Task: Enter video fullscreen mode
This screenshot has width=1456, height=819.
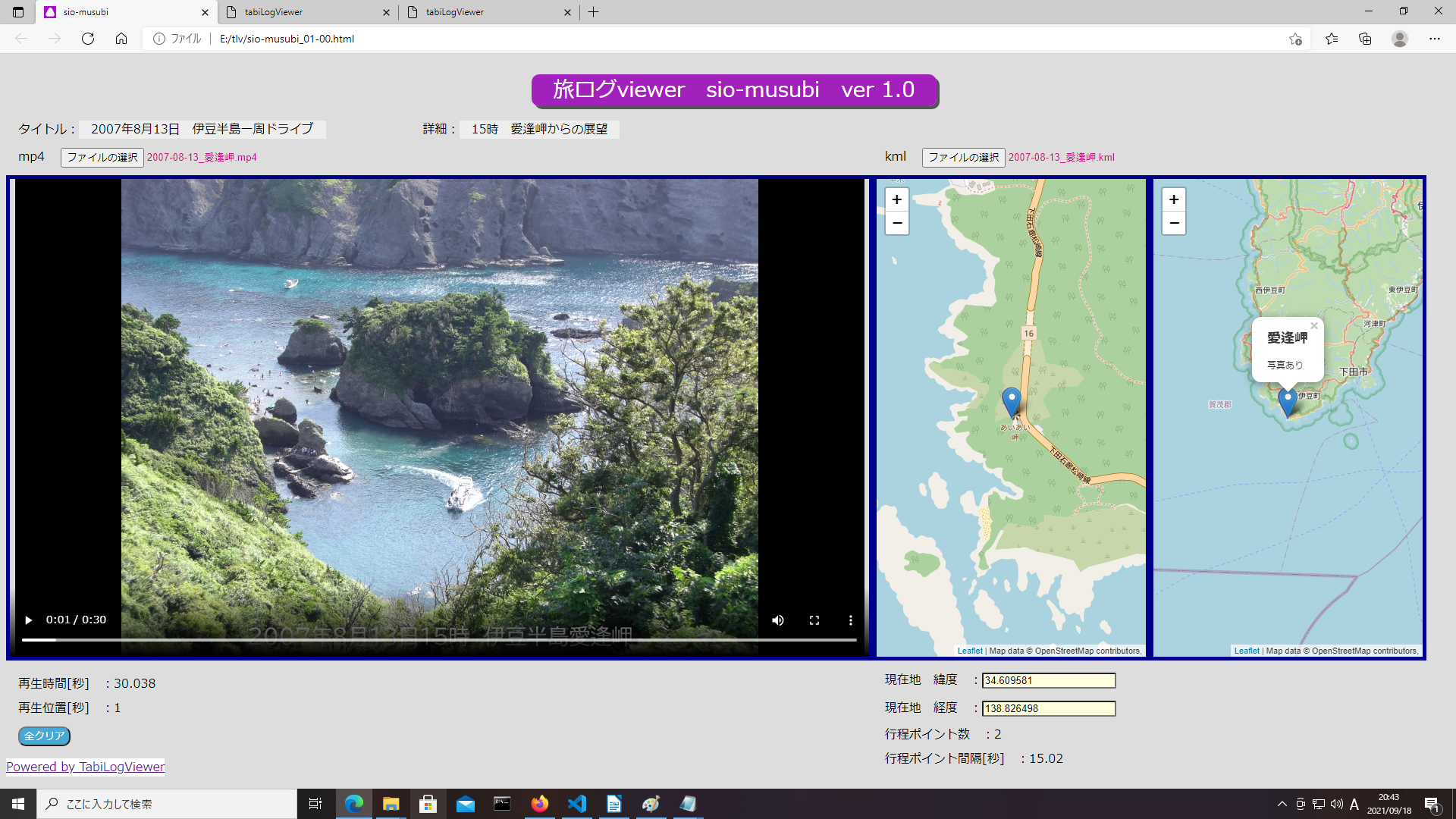Action: [x=814, y=620]
